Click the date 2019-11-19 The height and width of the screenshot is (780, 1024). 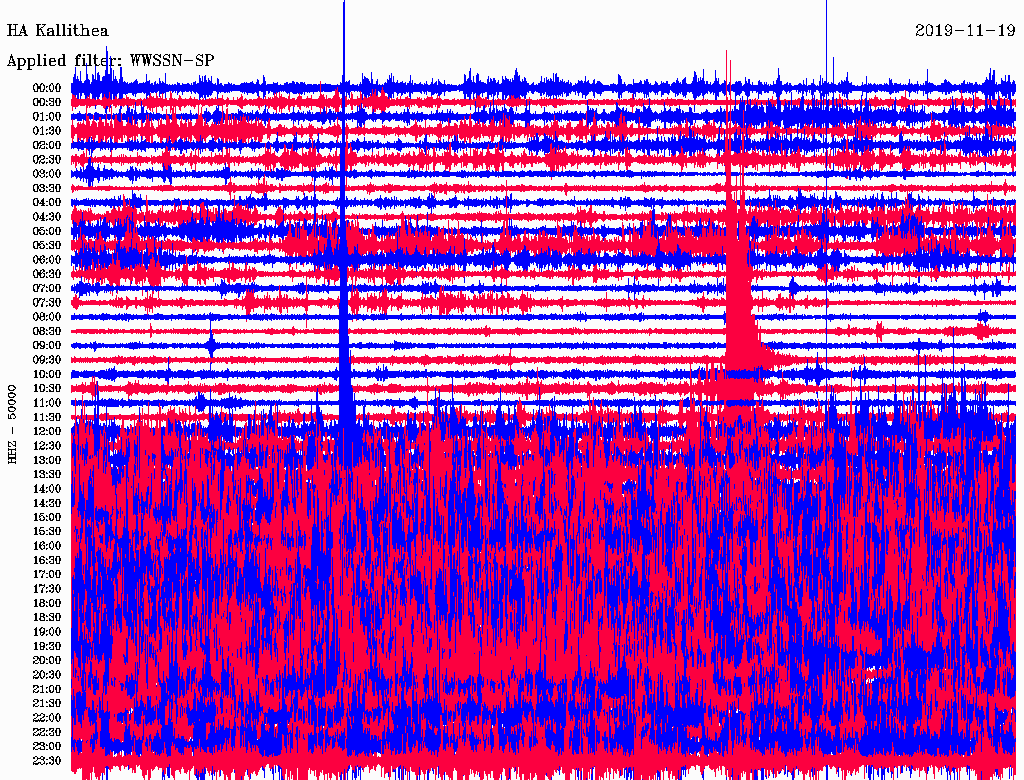965,31
